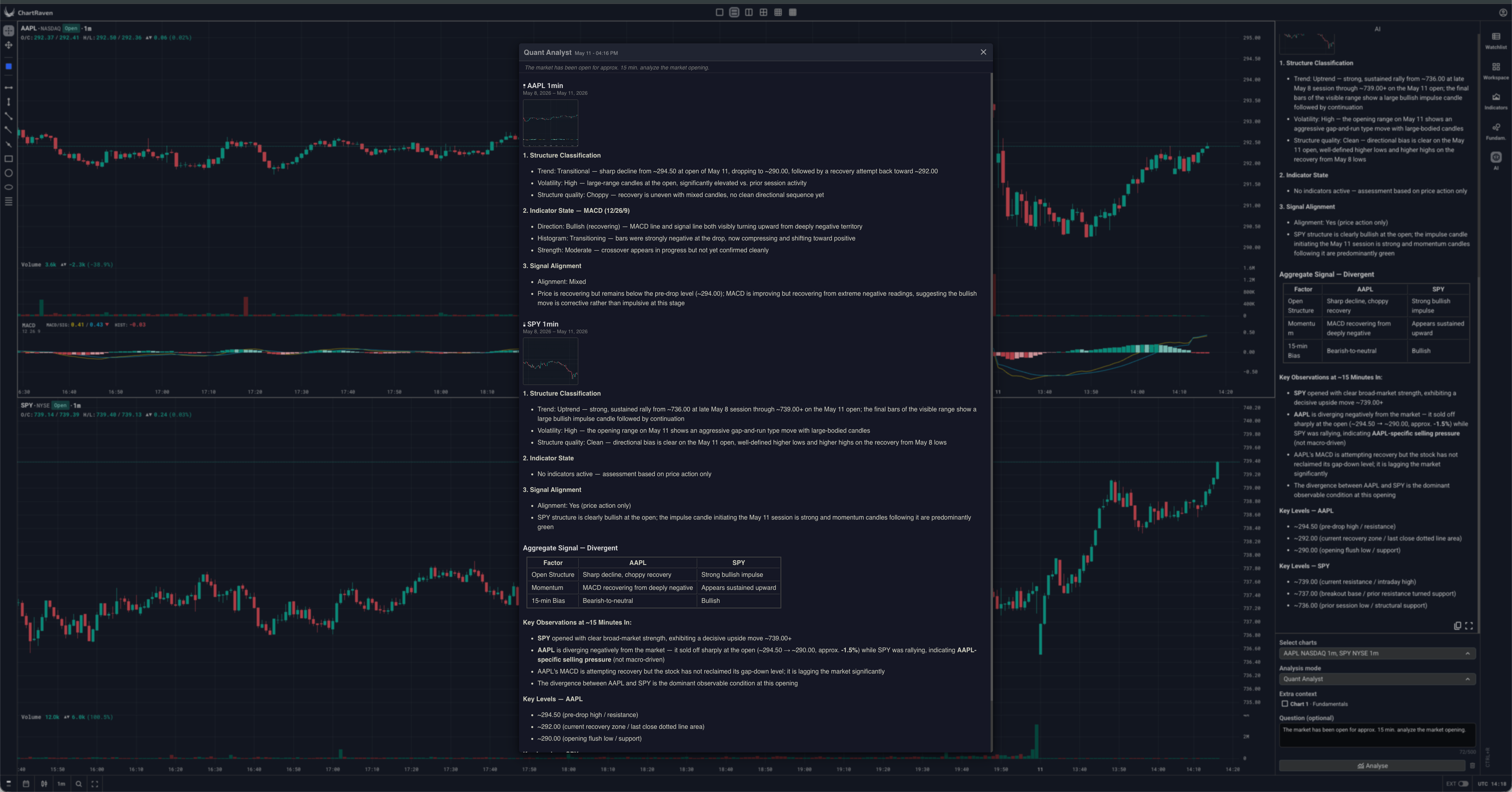Image resolution: width=1512 pixels, height=792 pixels.
Task: Click the AAPL Volume indicator label
Action: (x=31, y=265)
